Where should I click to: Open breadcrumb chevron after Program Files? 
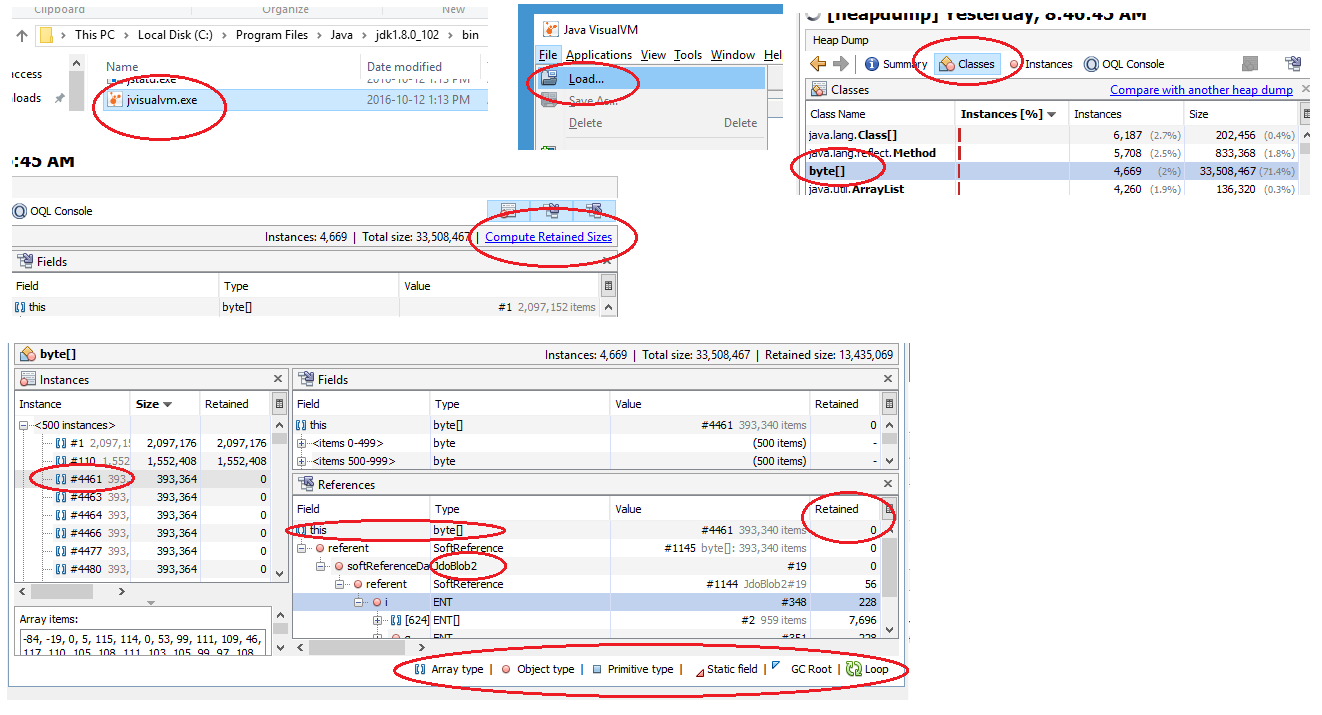coord(320,35)
